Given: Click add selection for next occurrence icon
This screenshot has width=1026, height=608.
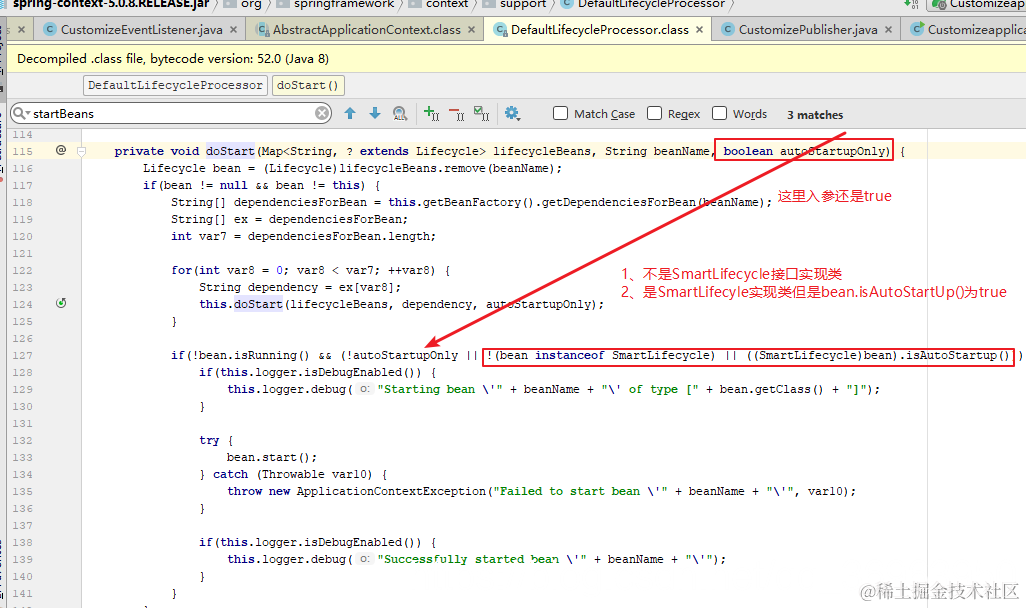Looking at the screenshot, I should (x=431, y=114).
